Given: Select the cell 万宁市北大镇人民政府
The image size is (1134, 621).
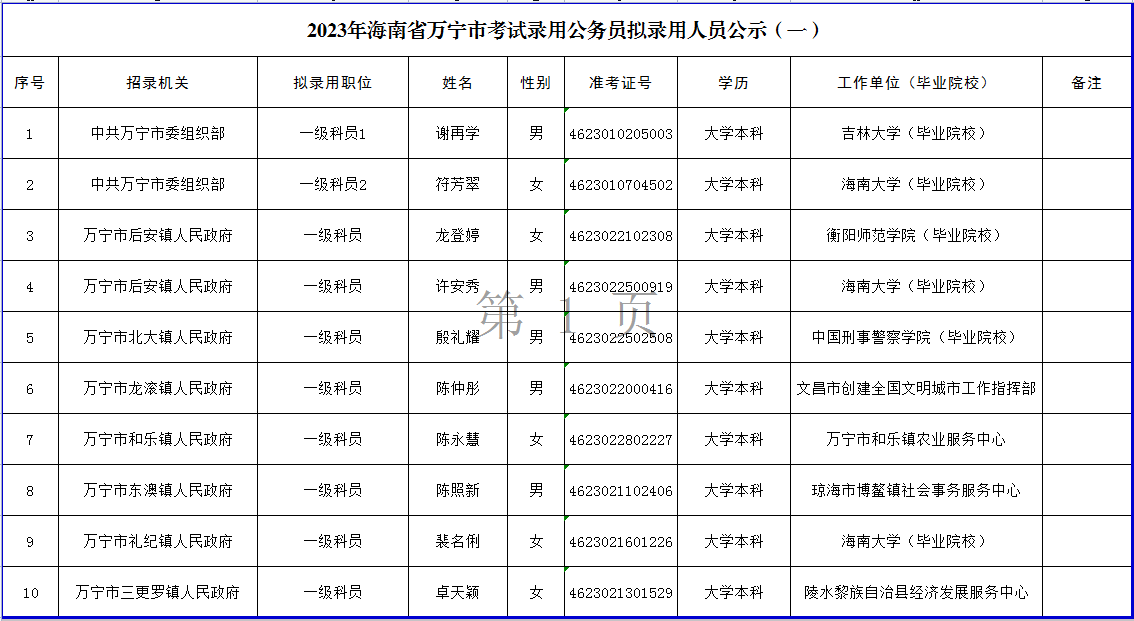Looking at the screenshot, I should tap(158, 338).
